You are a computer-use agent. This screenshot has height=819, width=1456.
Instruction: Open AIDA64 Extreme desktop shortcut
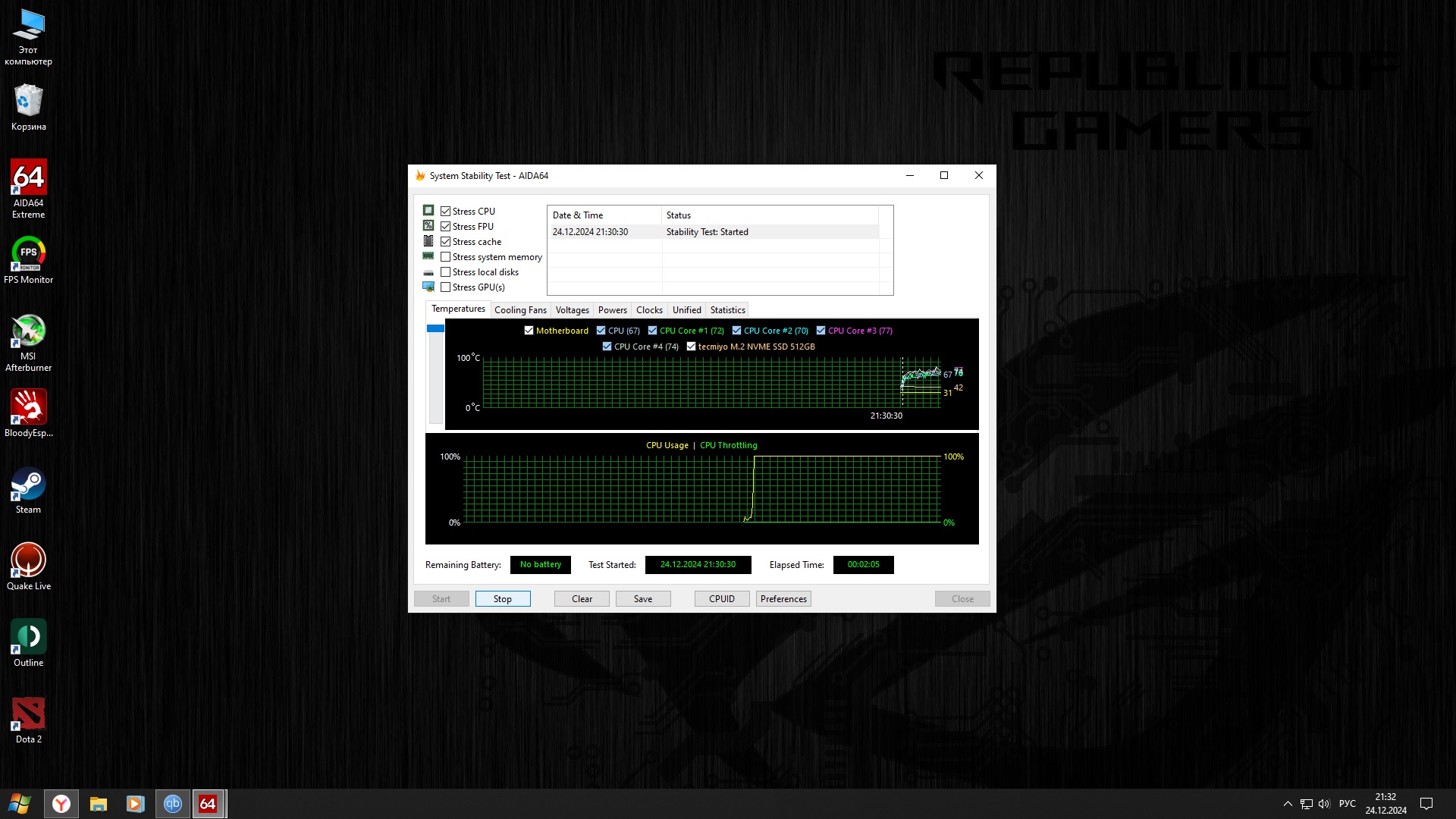29,178
